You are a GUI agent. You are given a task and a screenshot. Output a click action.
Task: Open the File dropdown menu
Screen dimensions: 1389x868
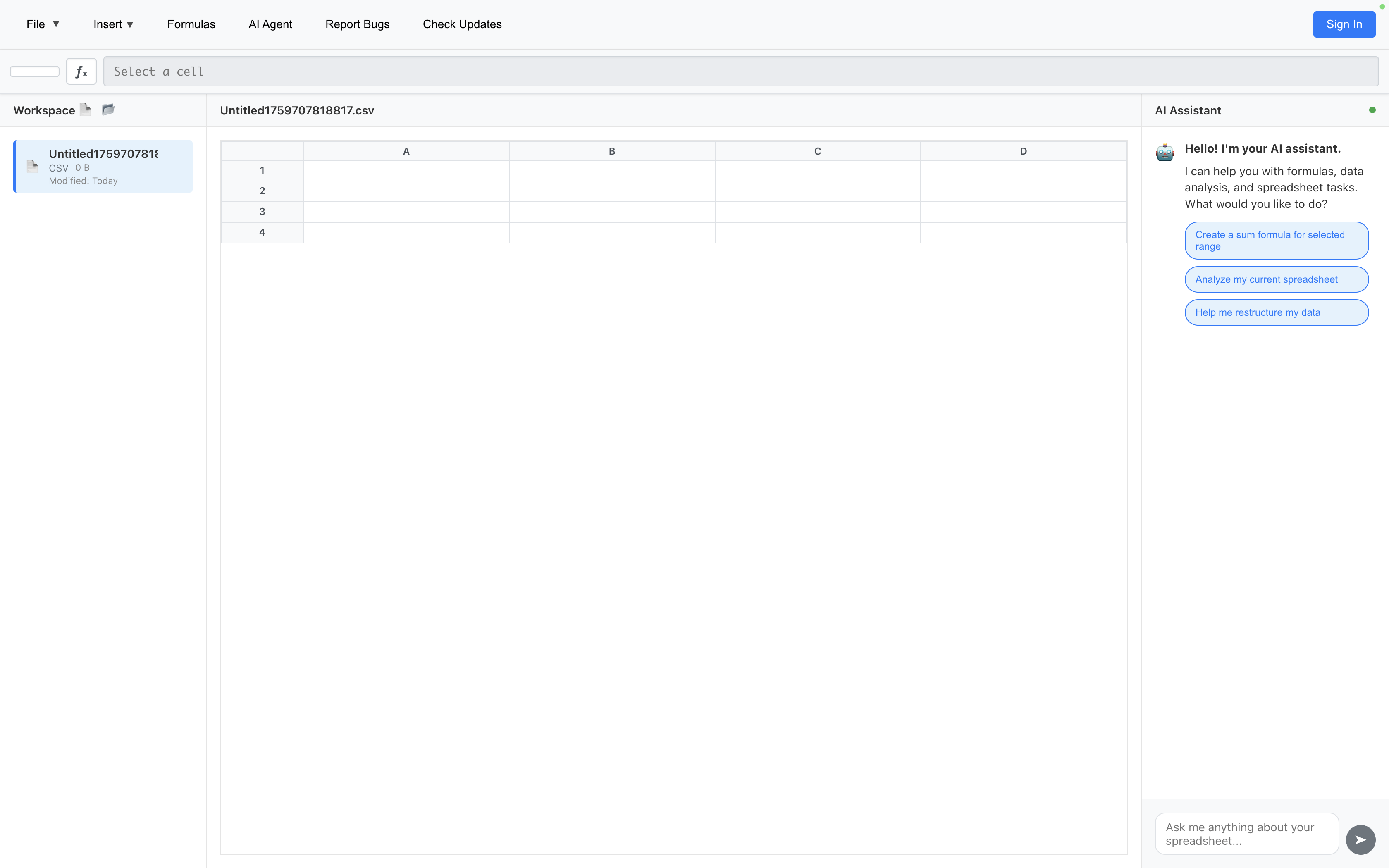click(43, 24)
